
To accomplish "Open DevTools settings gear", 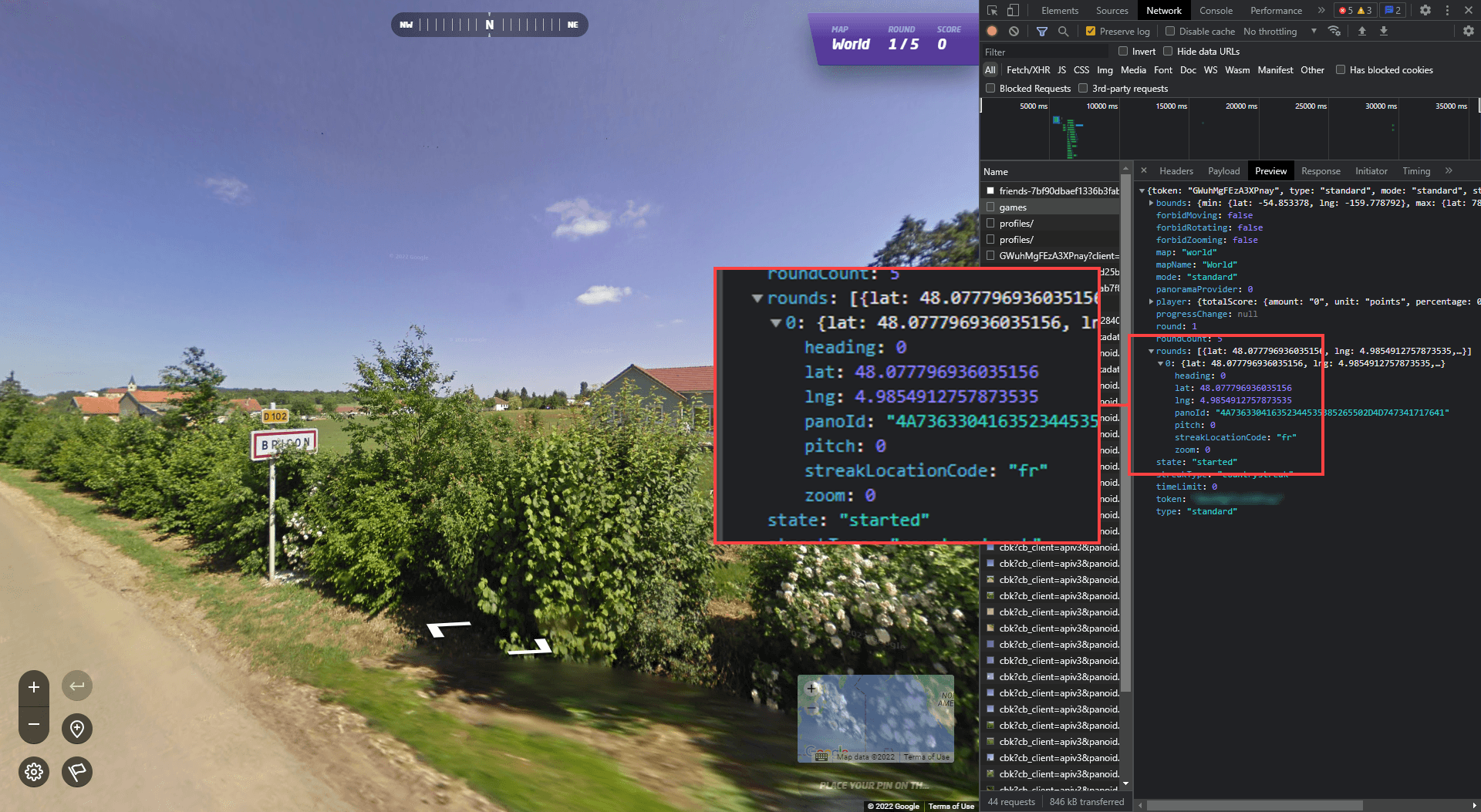I will point(1425,11).
